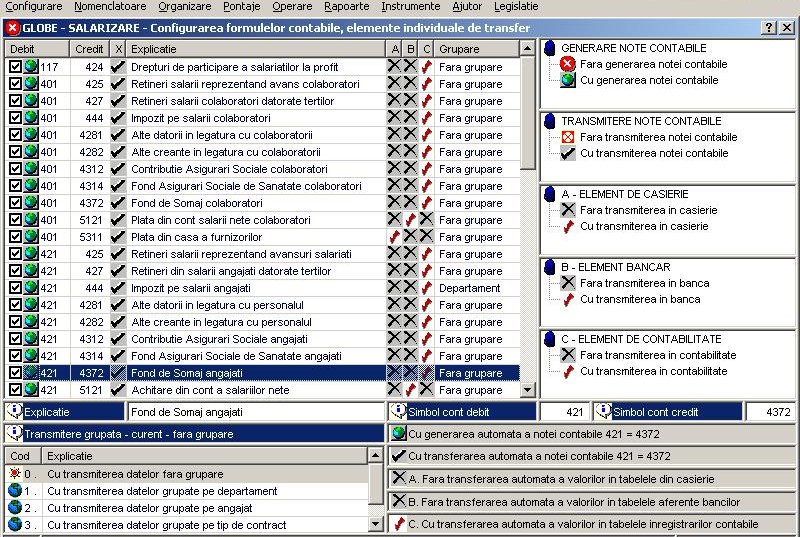The image size is (800, 537).
Task: Click 'Cu generarea automata a notei contabile' button
Action: coord(592,434)
